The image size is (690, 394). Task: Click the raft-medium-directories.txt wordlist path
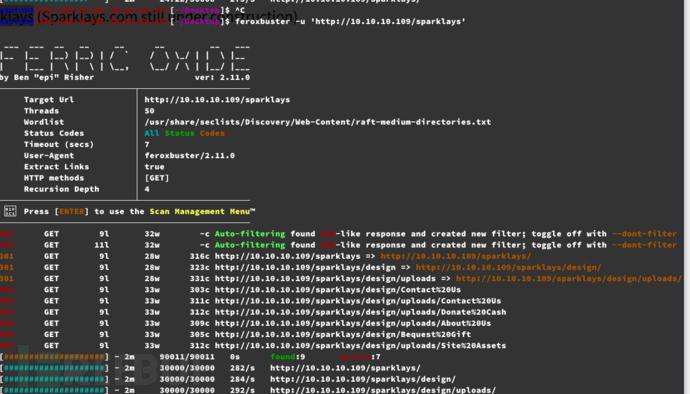point(318,122)
